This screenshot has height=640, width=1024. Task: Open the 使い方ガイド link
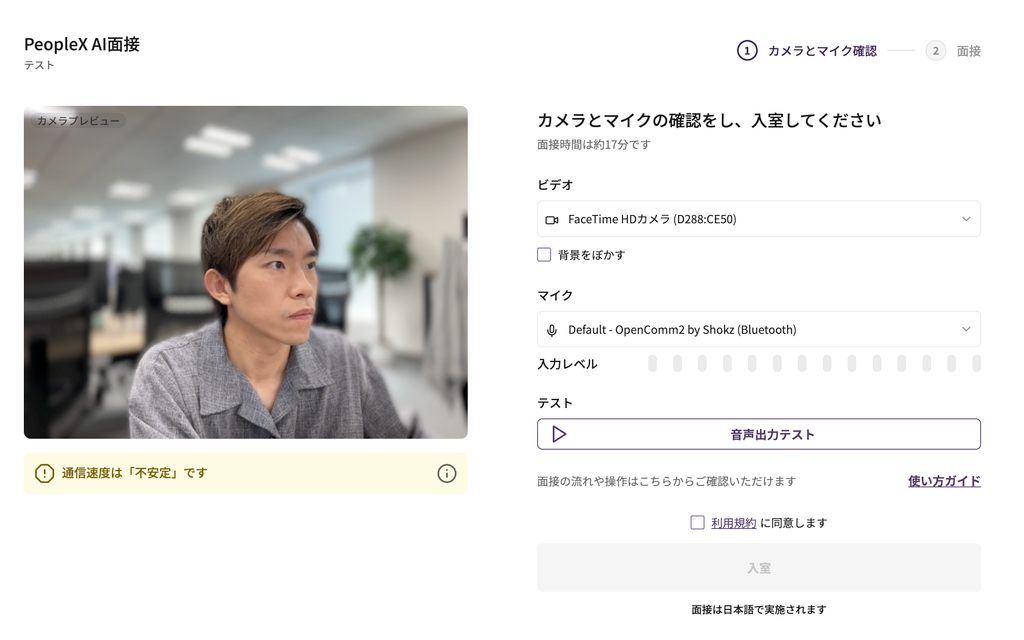[x=943, y=481]
